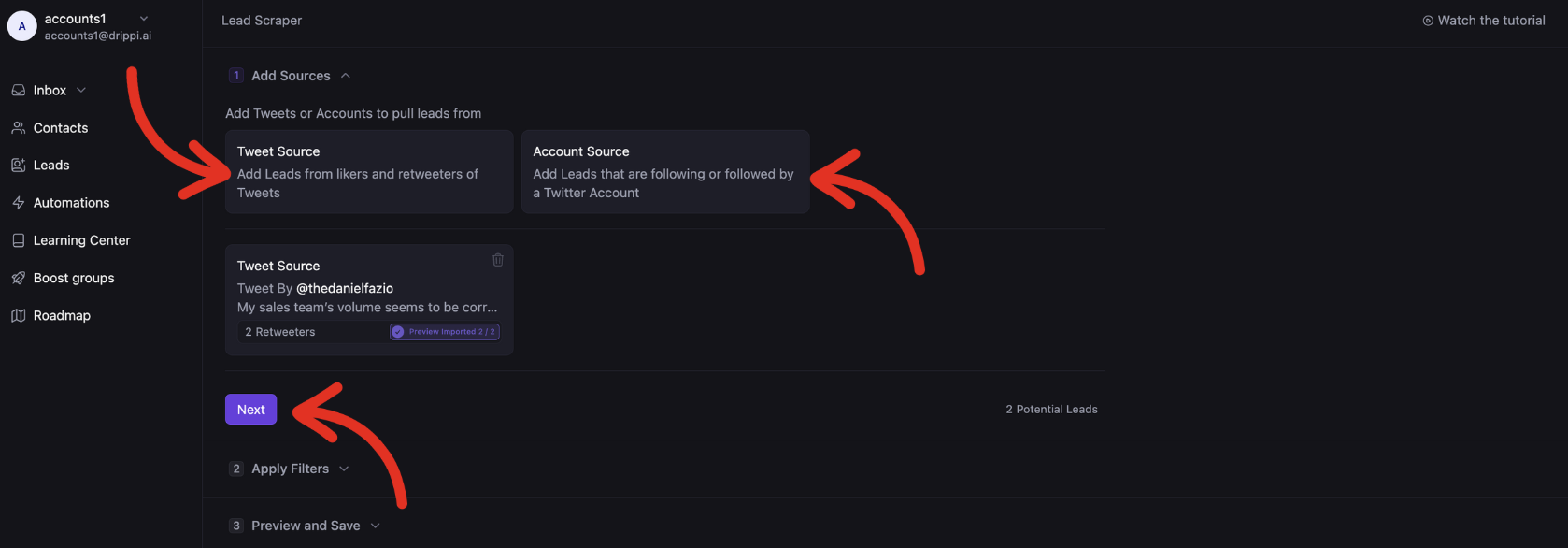The width and height of the screenshot is (1568, 548).
Task: Select the Account Source card
Action: tap(664, 171)
